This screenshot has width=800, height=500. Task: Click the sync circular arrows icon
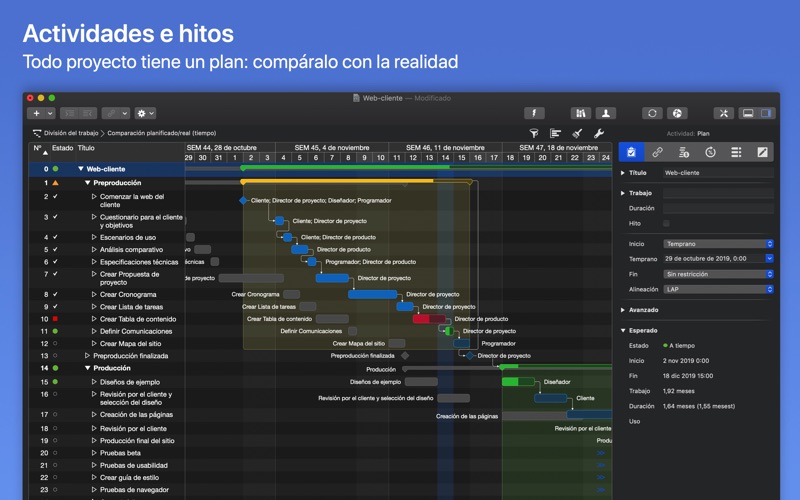point(652,113)
